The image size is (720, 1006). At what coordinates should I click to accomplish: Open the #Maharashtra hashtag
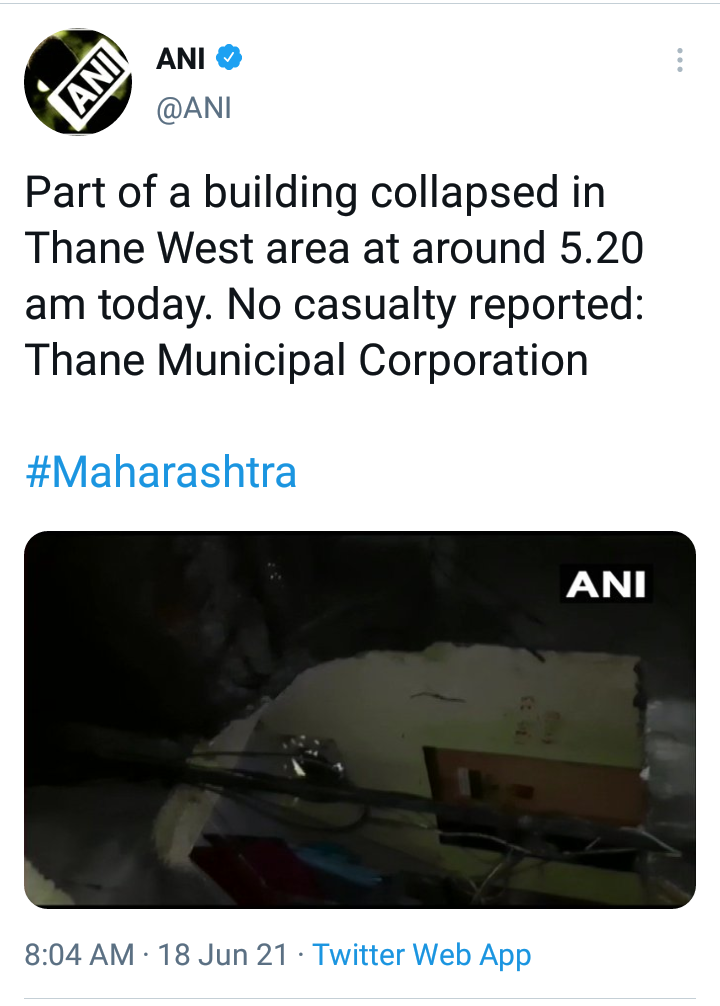tap(161, 472)
